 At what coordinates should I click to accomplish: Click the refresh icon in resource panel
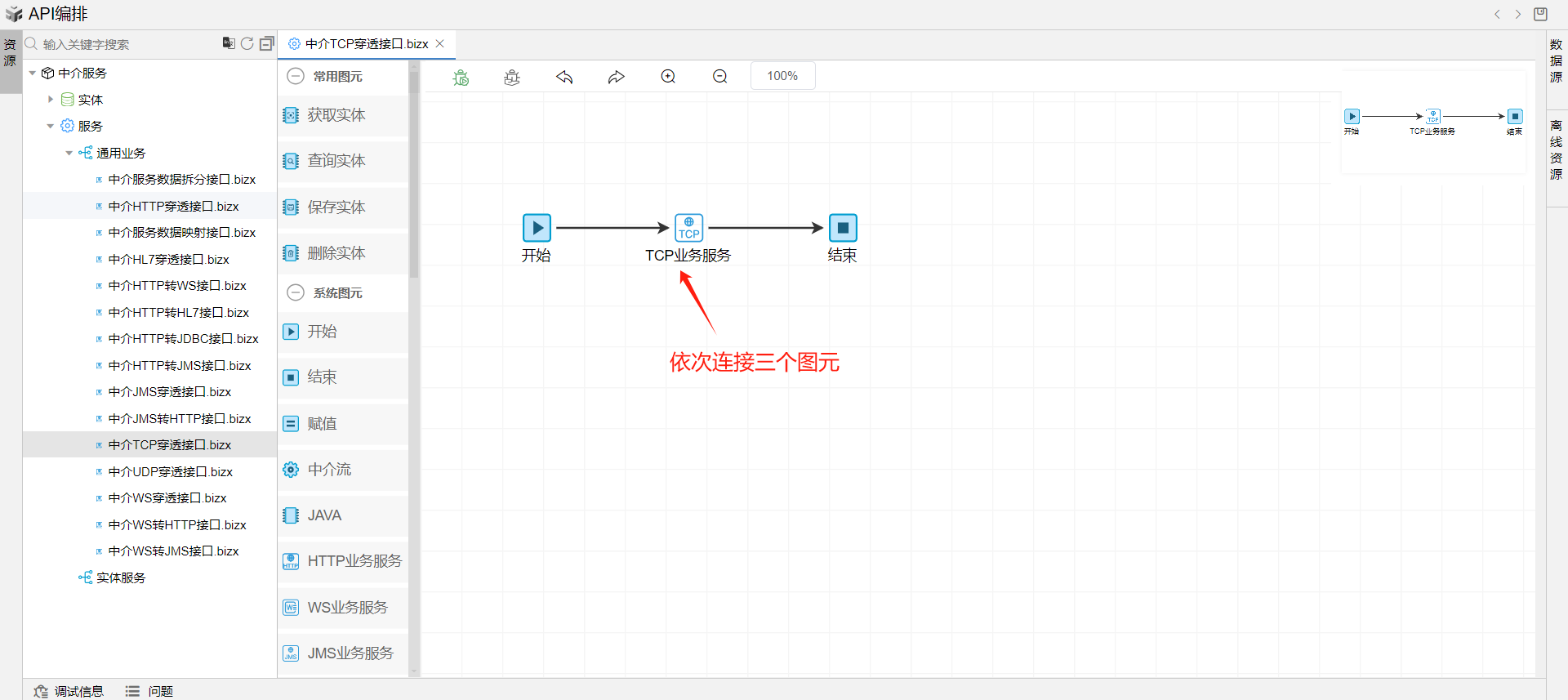tap(247, 43)
